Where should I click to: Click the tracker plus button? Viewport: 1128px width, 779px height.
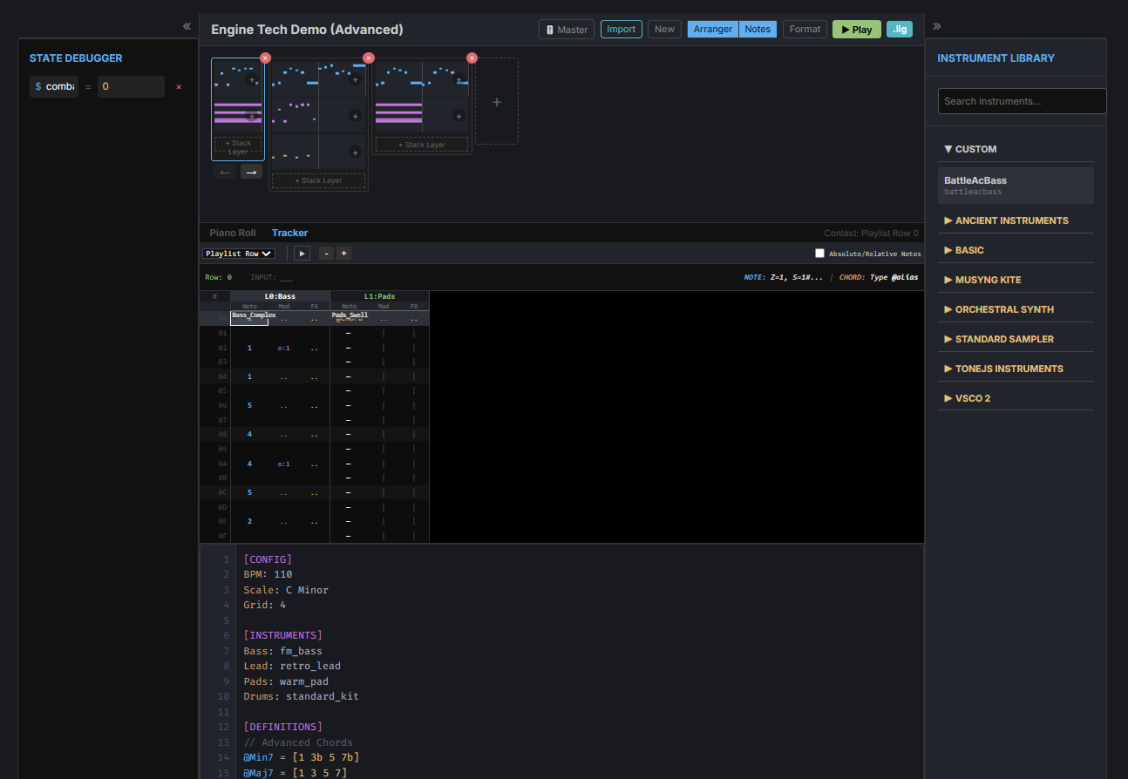[x=343, y=254]
